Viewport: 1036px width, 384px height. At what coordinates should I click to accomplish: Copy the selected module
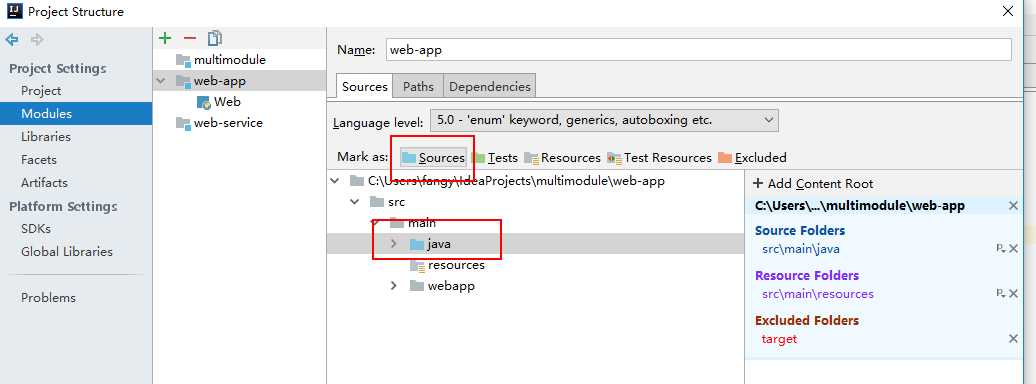(x=215, y=38)
